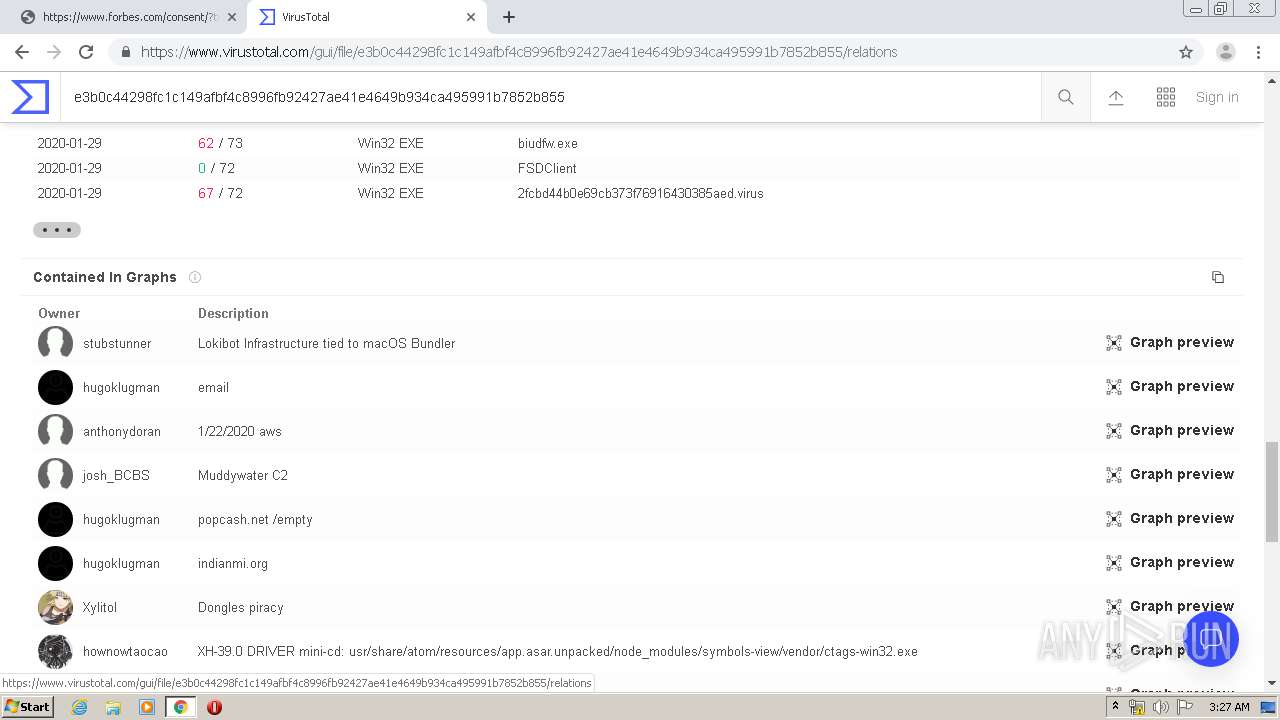Screen dimensions: 1280x720
Task: Click the site lock padlock icon
Action: pyautogui.click(x=125, y=52)
